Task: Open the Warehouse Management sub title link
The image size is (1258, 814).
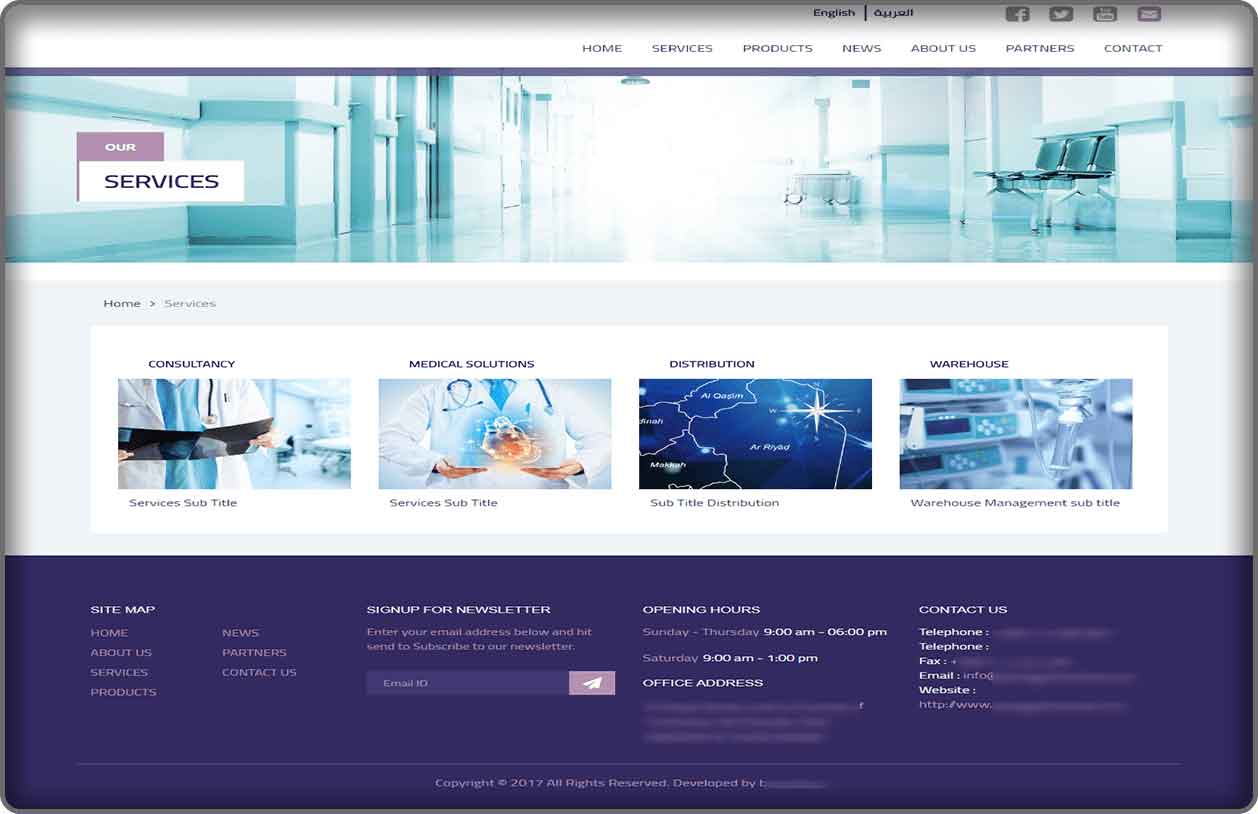Action: pos(1014,503)
